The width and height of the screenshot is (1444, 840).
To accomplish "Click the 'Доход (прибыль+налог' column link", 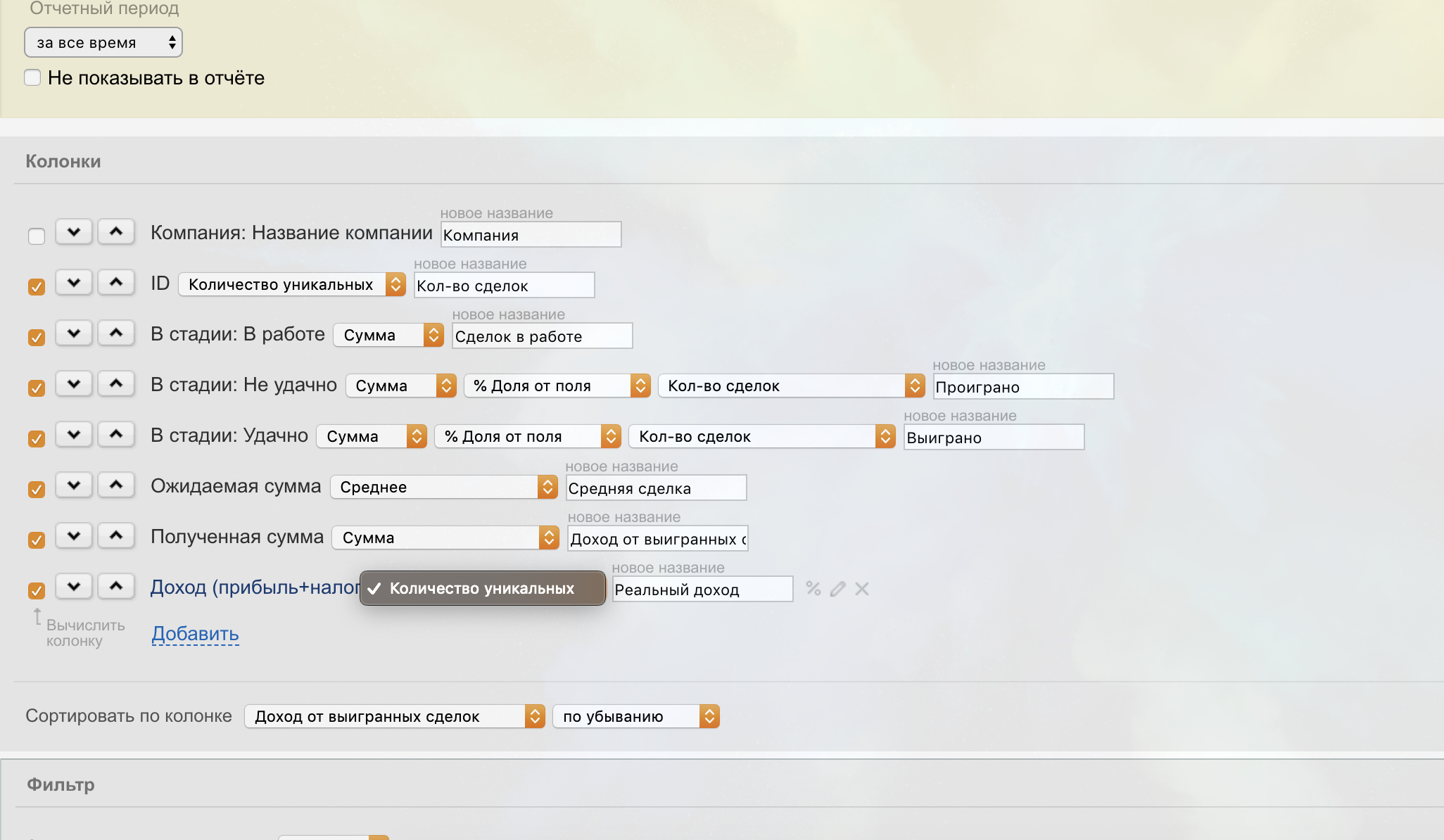I will (x=255, y=587).
